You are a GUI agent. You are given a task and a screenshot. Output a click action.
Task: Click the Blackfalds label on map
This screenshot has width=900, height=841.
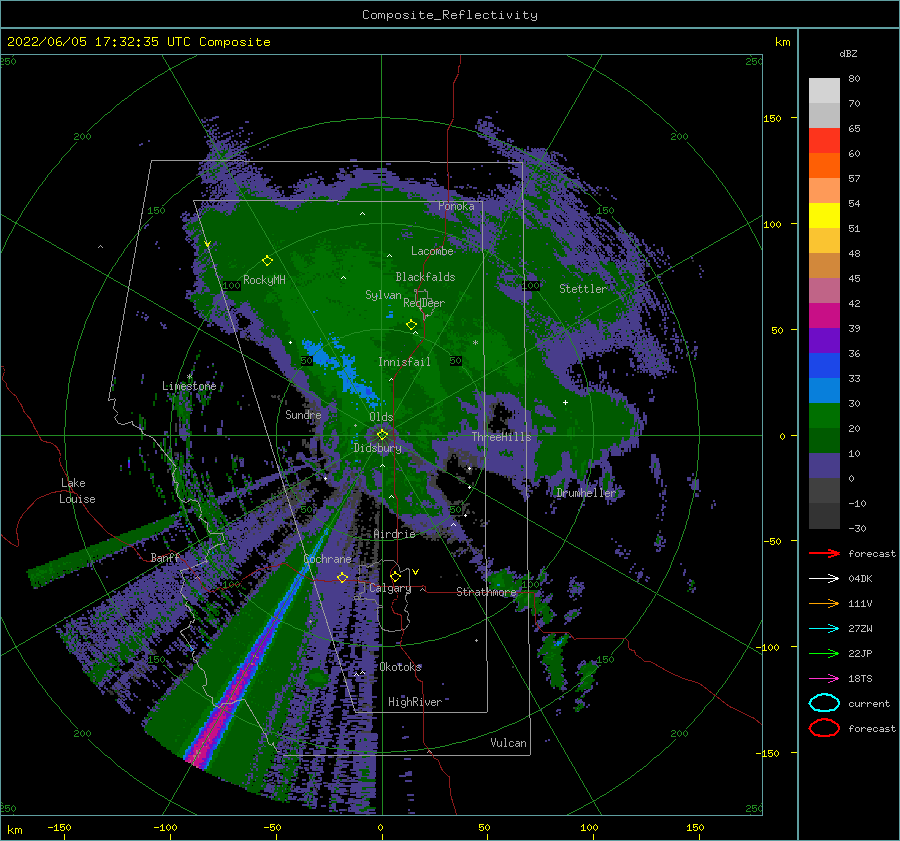tap(425, 277)
